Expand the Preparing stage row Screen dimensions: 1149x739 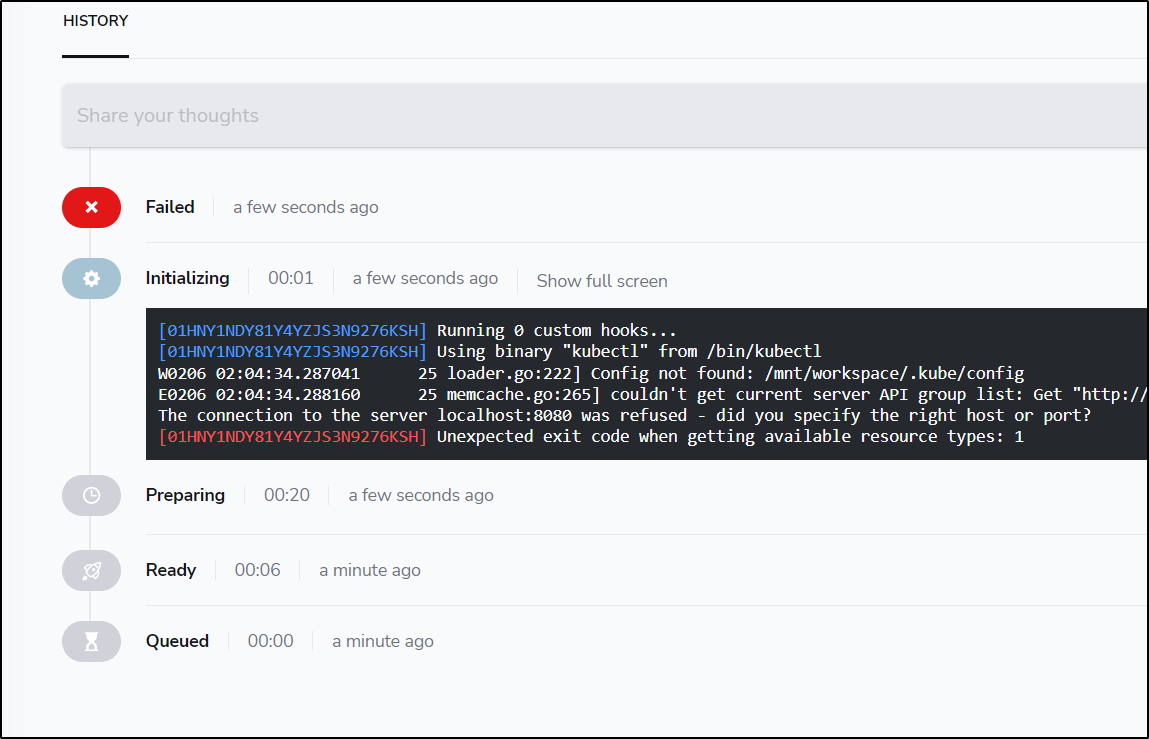(185, 496)
